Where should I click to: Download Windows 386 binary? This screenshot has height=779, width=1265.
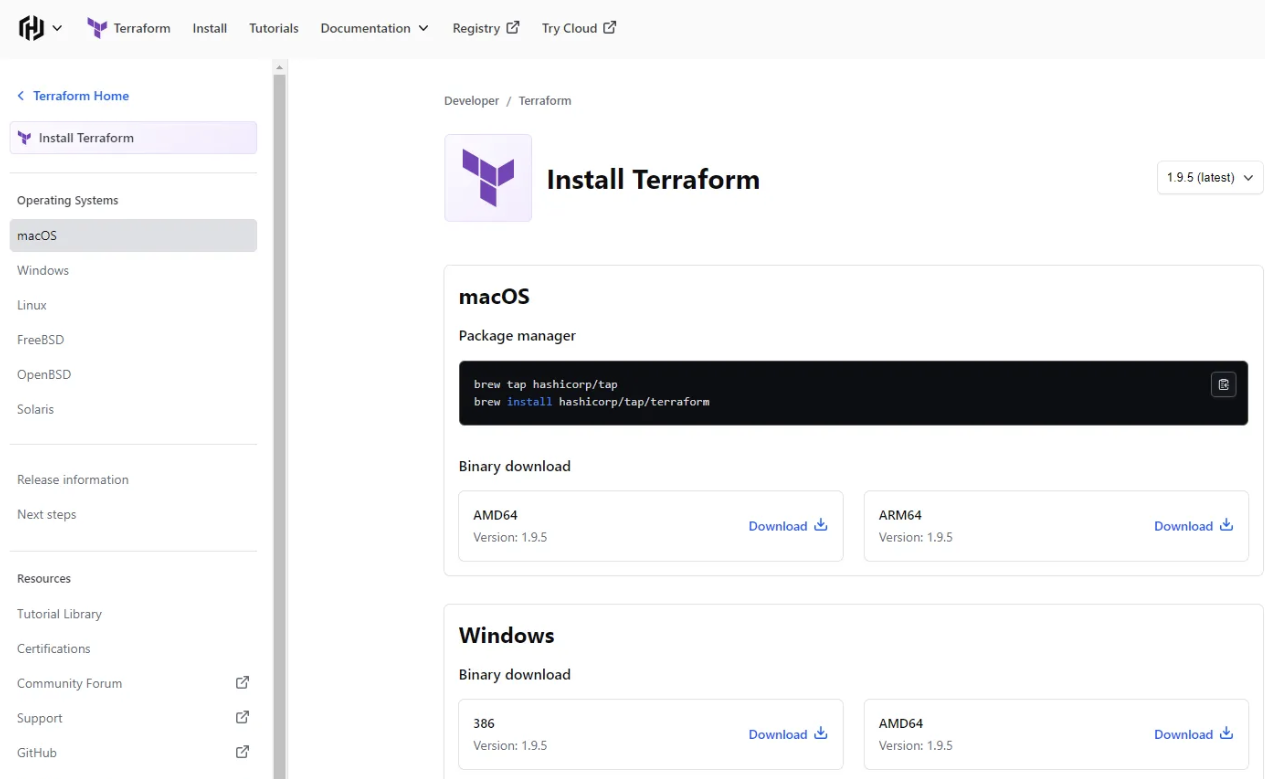point(788,734)
